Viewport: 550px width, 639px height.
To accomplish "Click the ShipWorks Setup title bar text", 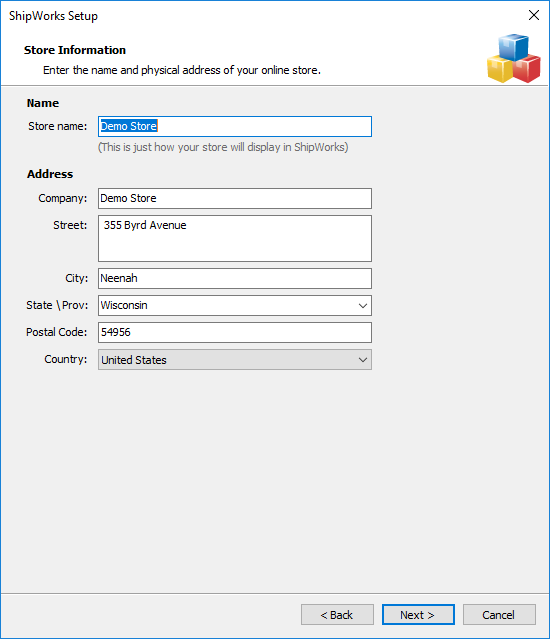I will pos(53,16).
